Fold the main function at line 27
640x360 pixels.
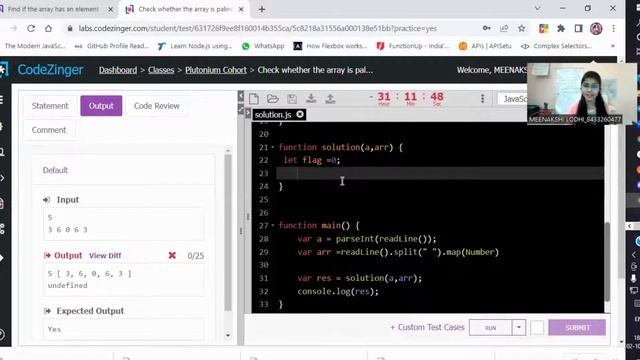[273, 225]
